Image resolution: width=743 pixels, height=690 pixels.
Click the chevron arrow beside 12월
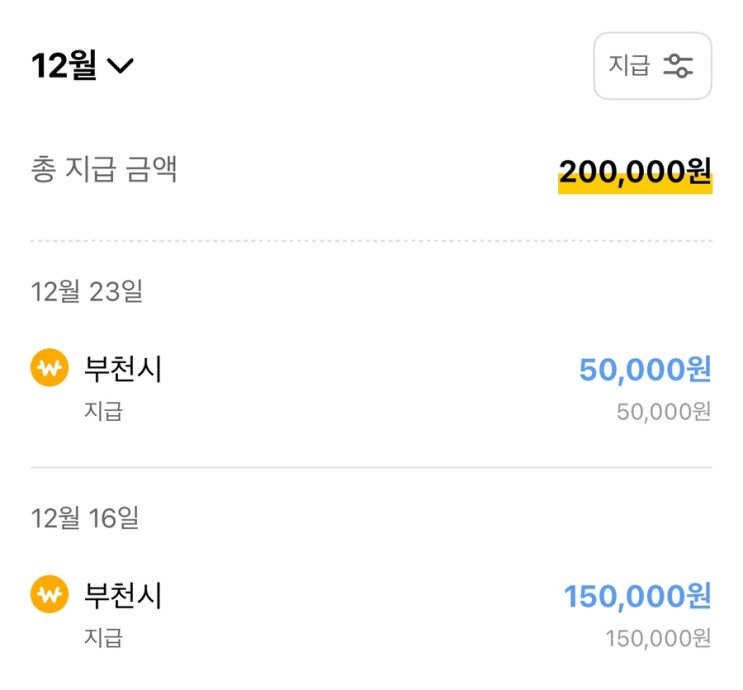[120, 67]
